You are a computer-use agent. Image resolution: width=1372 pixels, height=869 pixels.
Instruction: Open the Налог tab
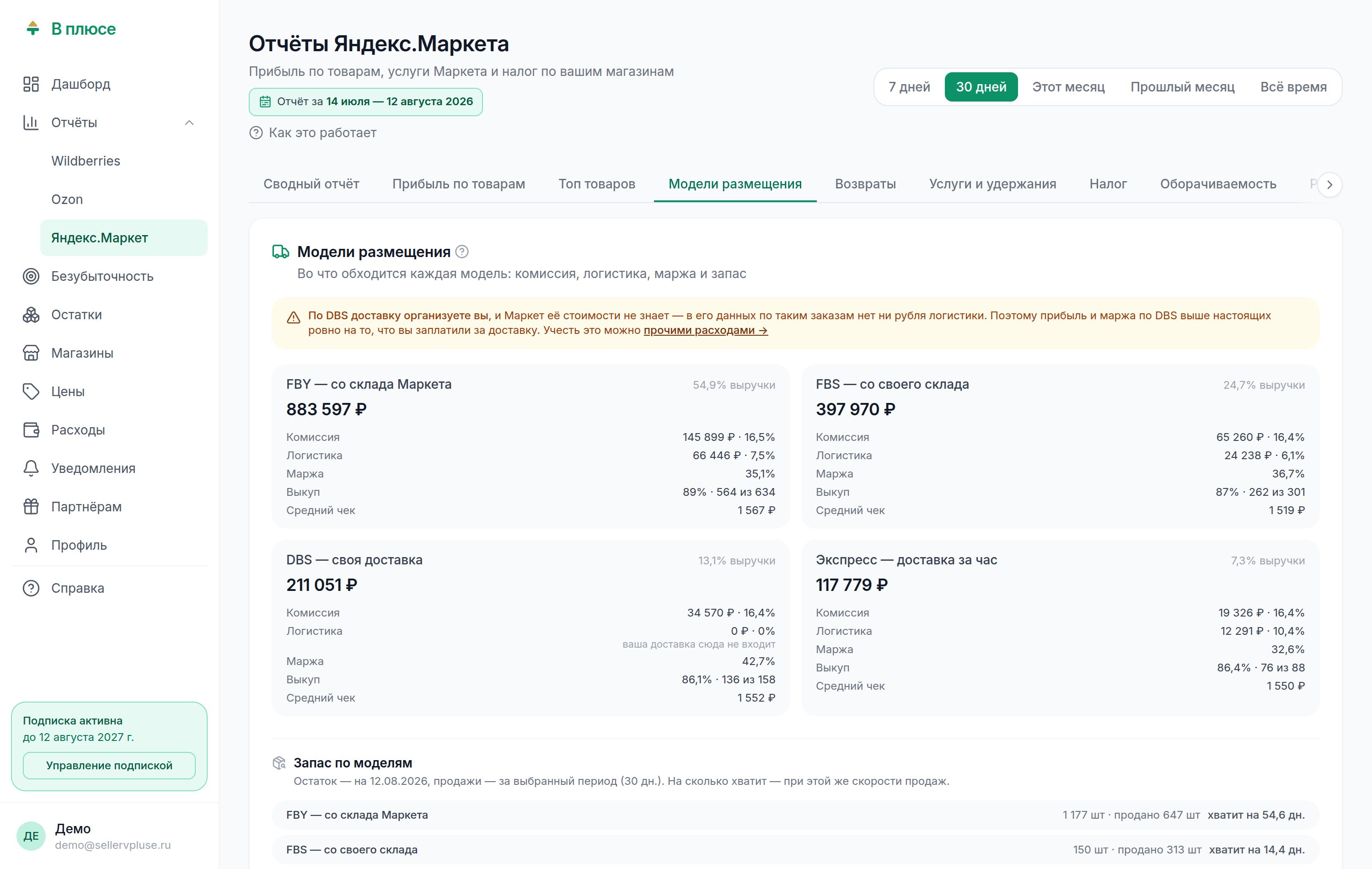[x=1108, y=184]
